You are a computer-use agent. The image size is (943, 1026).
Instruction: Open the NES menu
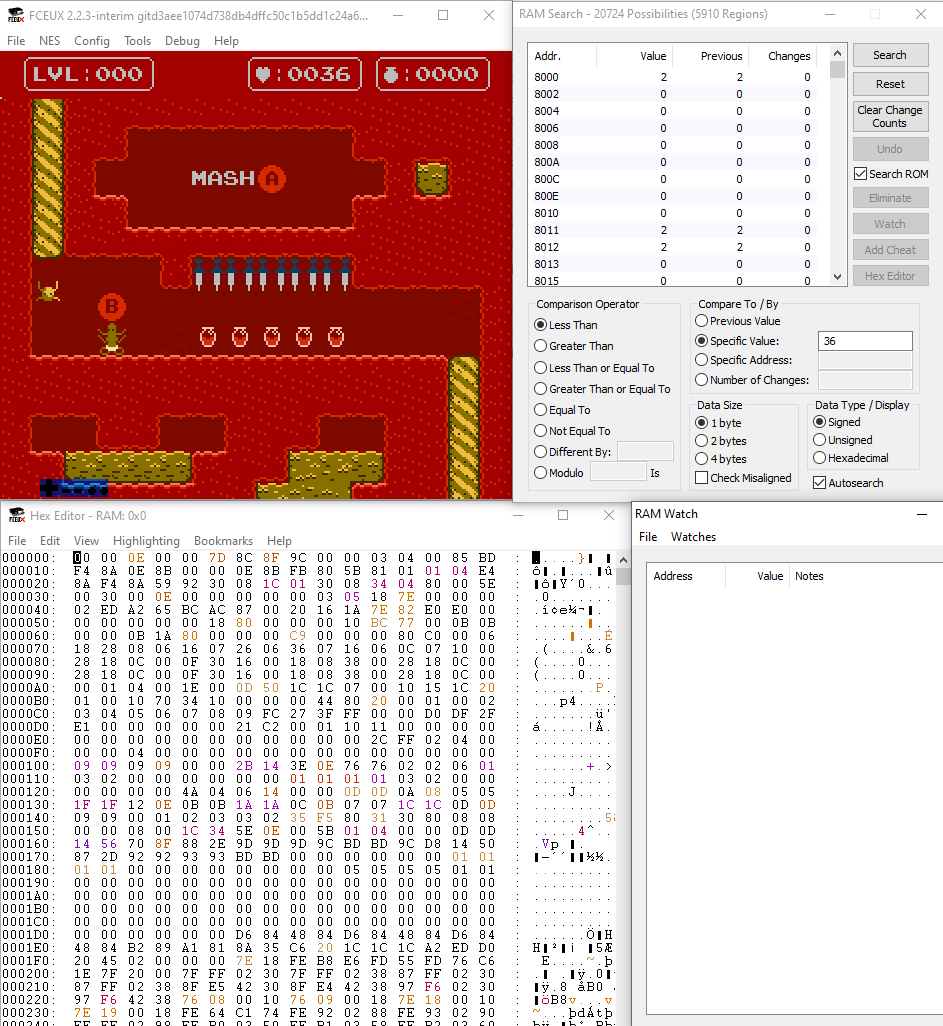click(x=49, y=41)
